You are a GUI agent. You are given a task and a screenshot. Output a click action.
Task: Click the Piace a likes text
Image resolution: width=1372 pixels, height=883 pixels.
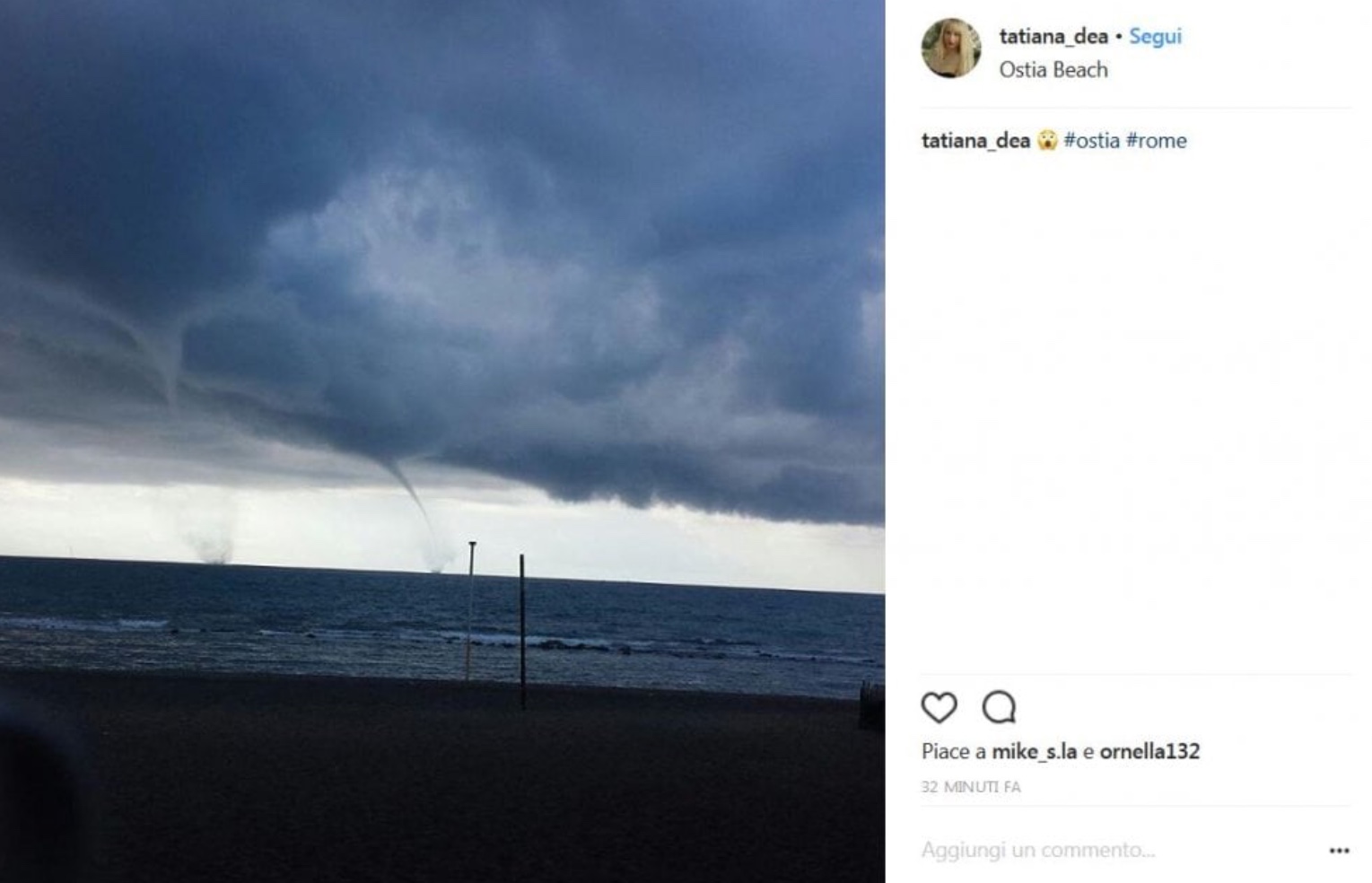[x=953, y=751]
